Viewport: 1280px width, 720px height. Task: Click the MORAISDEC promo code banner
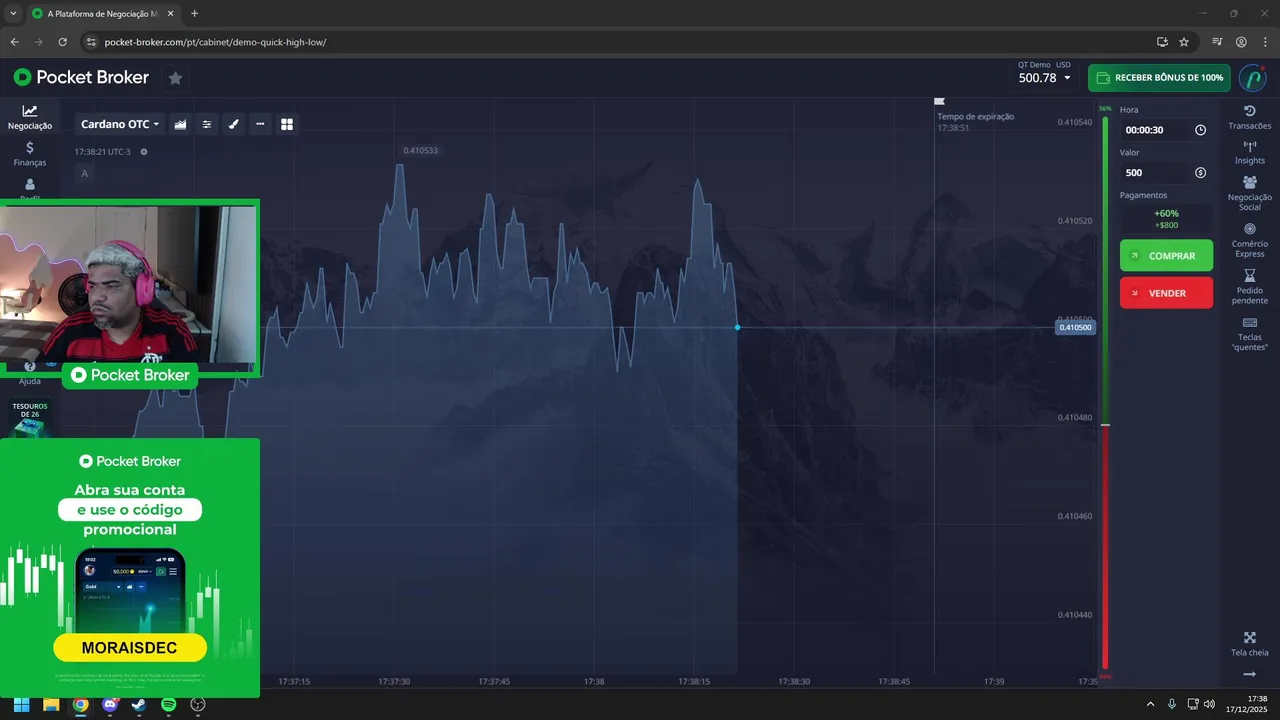click(x=130, y=648)
